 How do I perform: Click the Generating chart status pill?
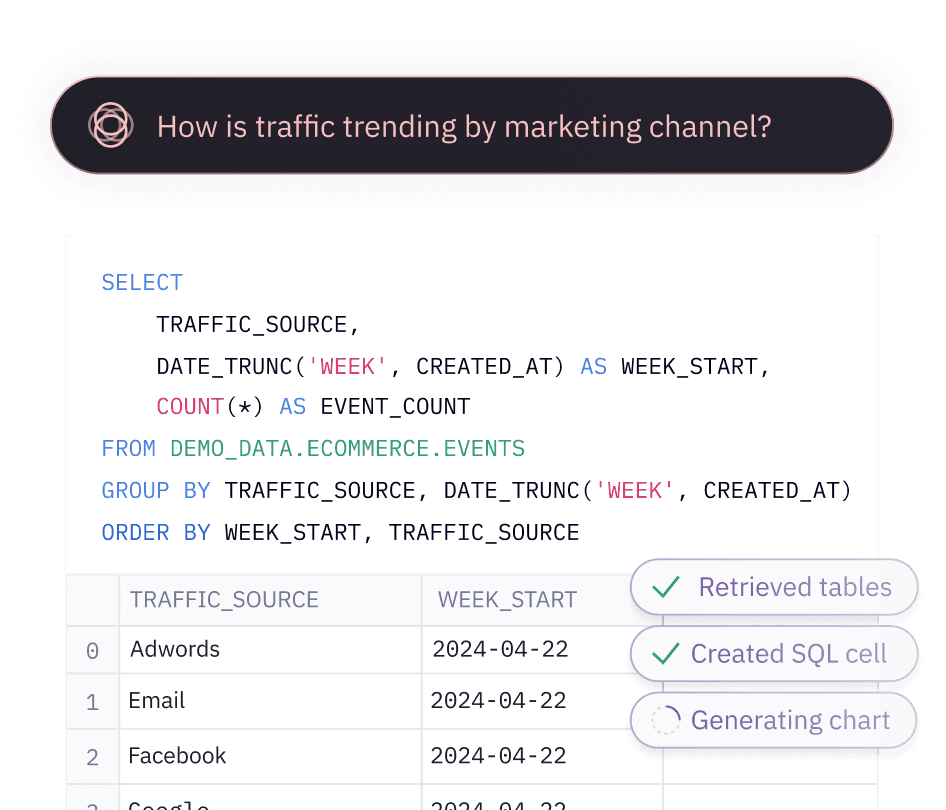point(774,720)
